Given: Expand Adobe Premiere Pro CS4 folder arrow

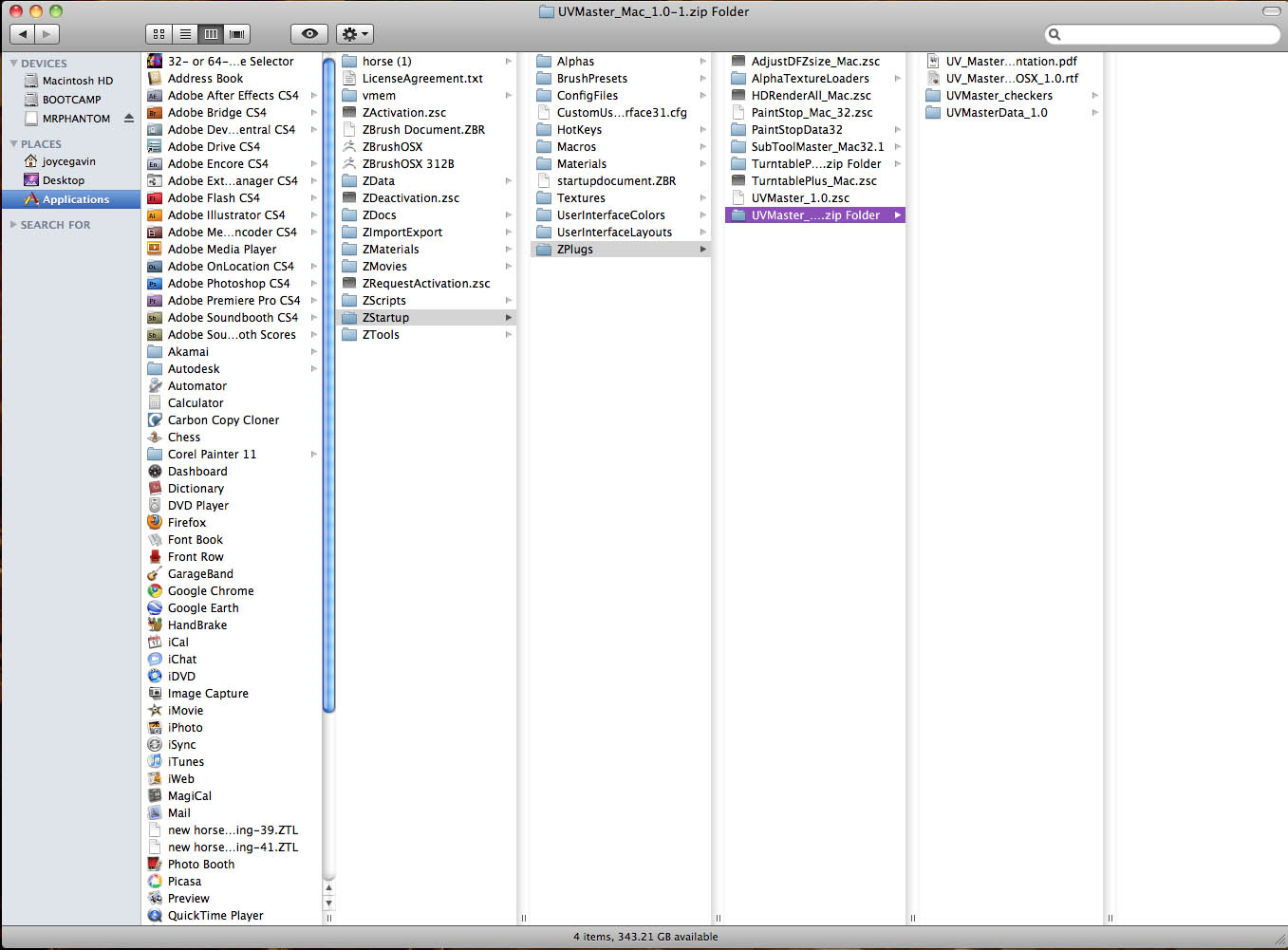Looking at the screenshot, I should tap(314, 301).
